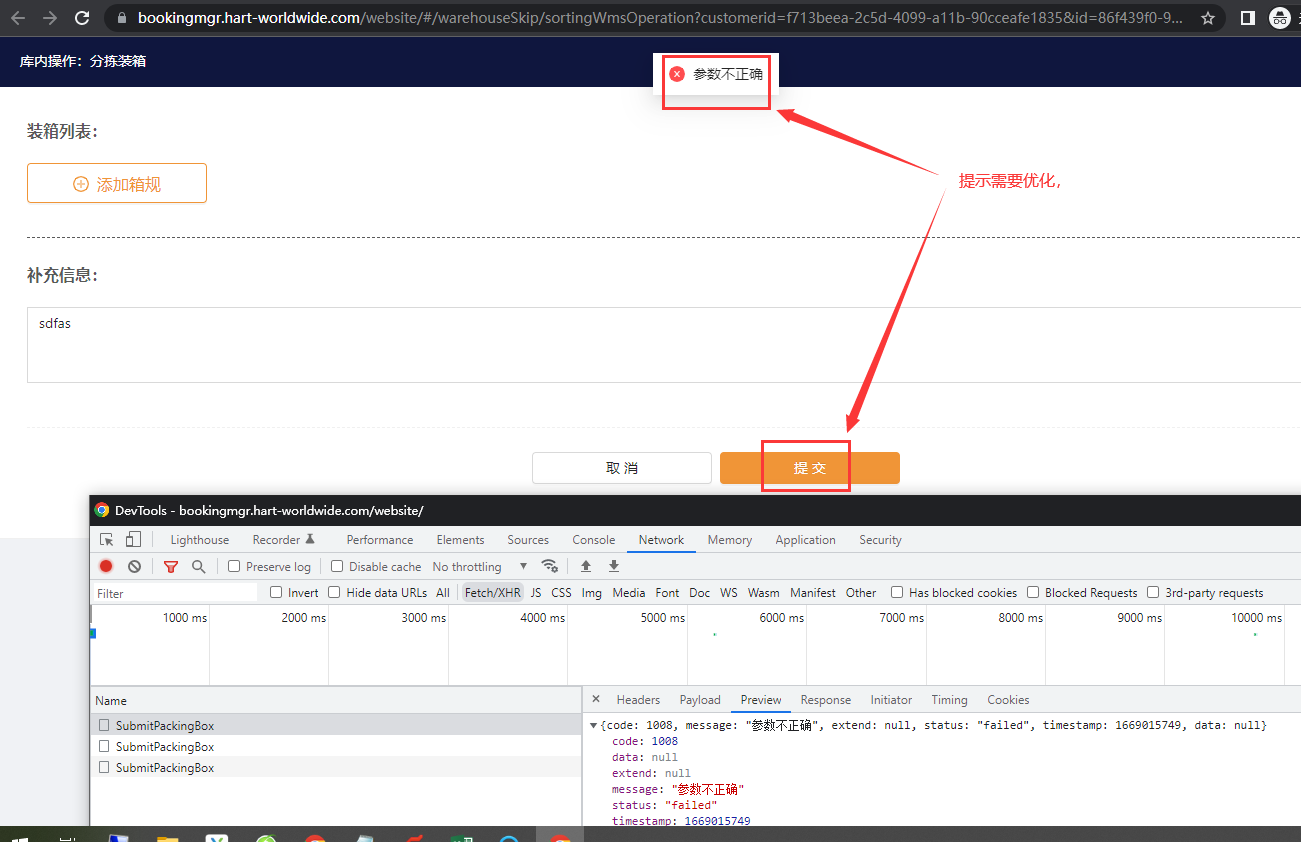
Task: Tick the Hide data URLs checkbox
Action: point(334,592)
